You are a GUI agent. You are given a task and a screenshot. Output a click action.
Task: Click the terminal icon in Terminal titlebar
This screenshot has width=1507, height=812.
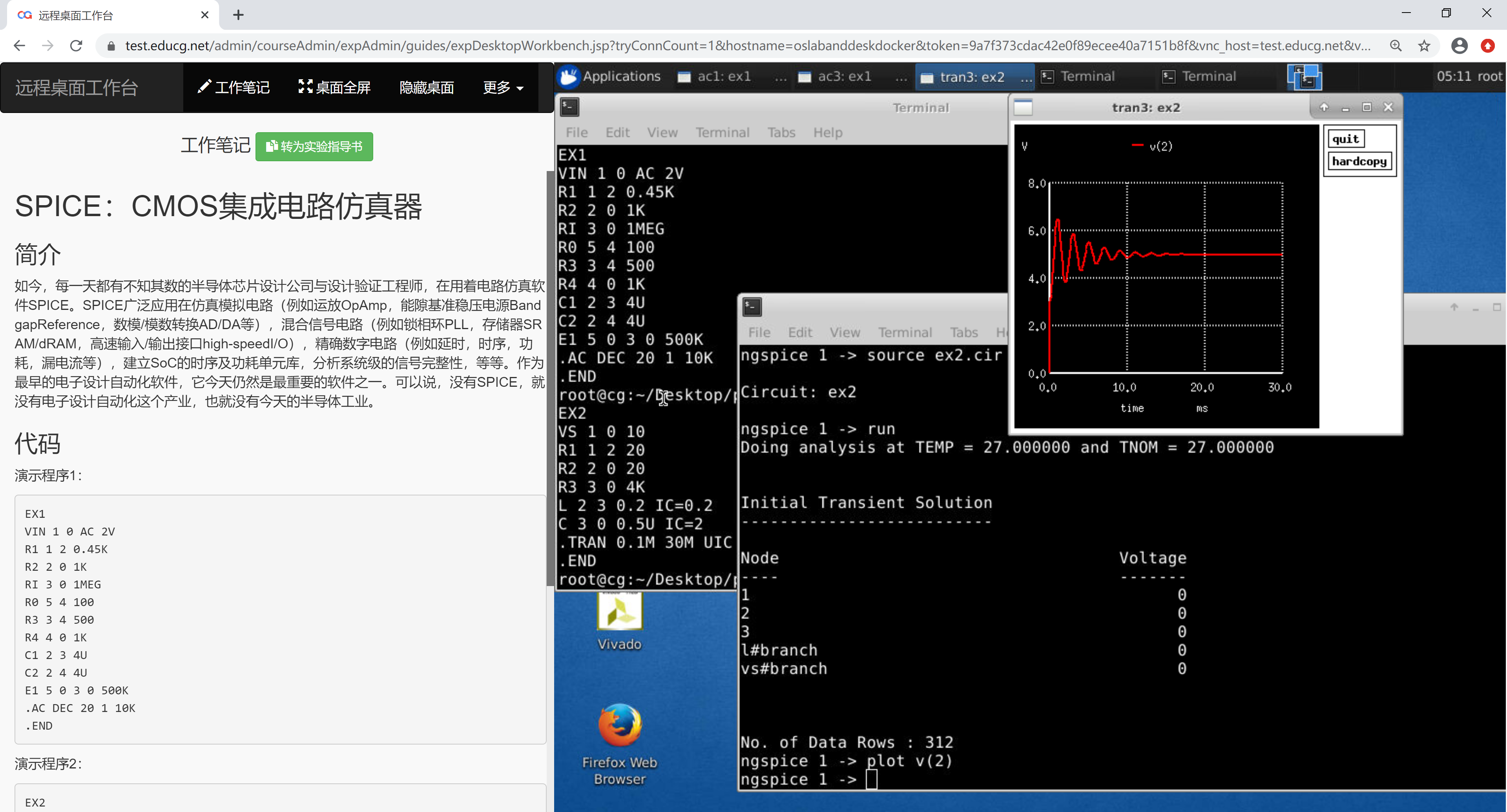coord(570,107)
